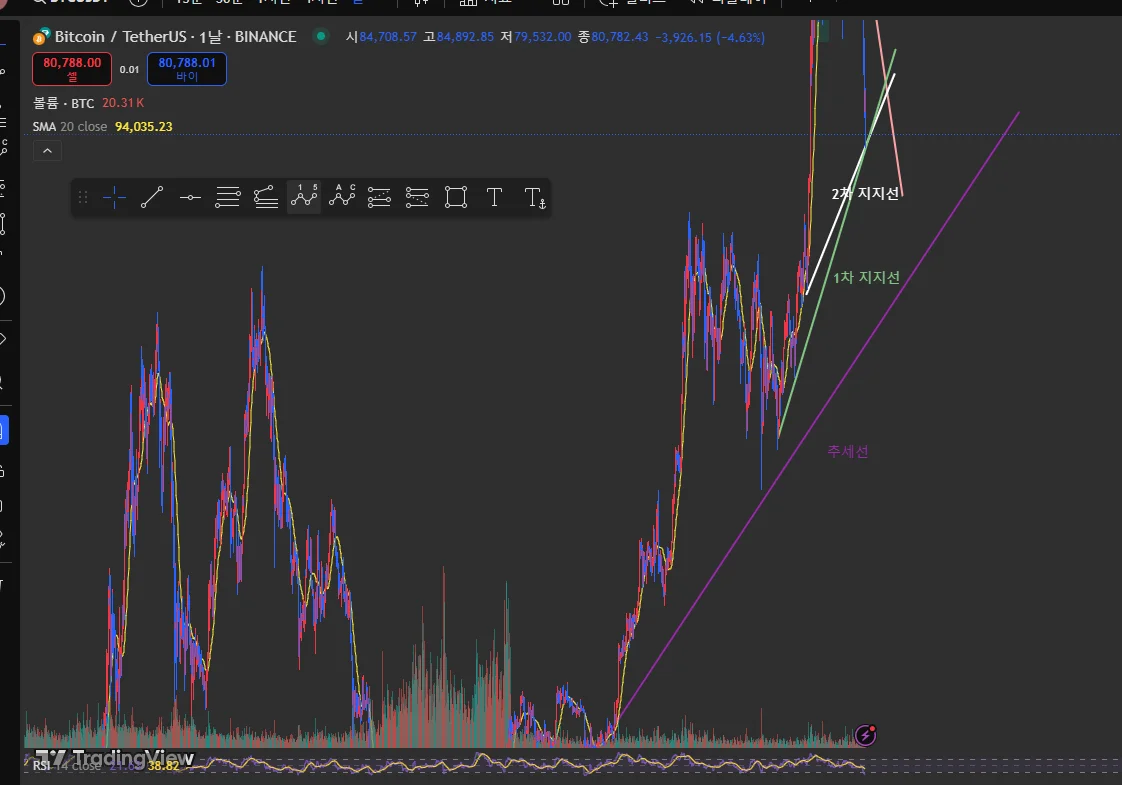The width and height of the screenshot is (1122, 785).
Task: Select the 1차 지지선 green label
Action: tap(867, 278)
